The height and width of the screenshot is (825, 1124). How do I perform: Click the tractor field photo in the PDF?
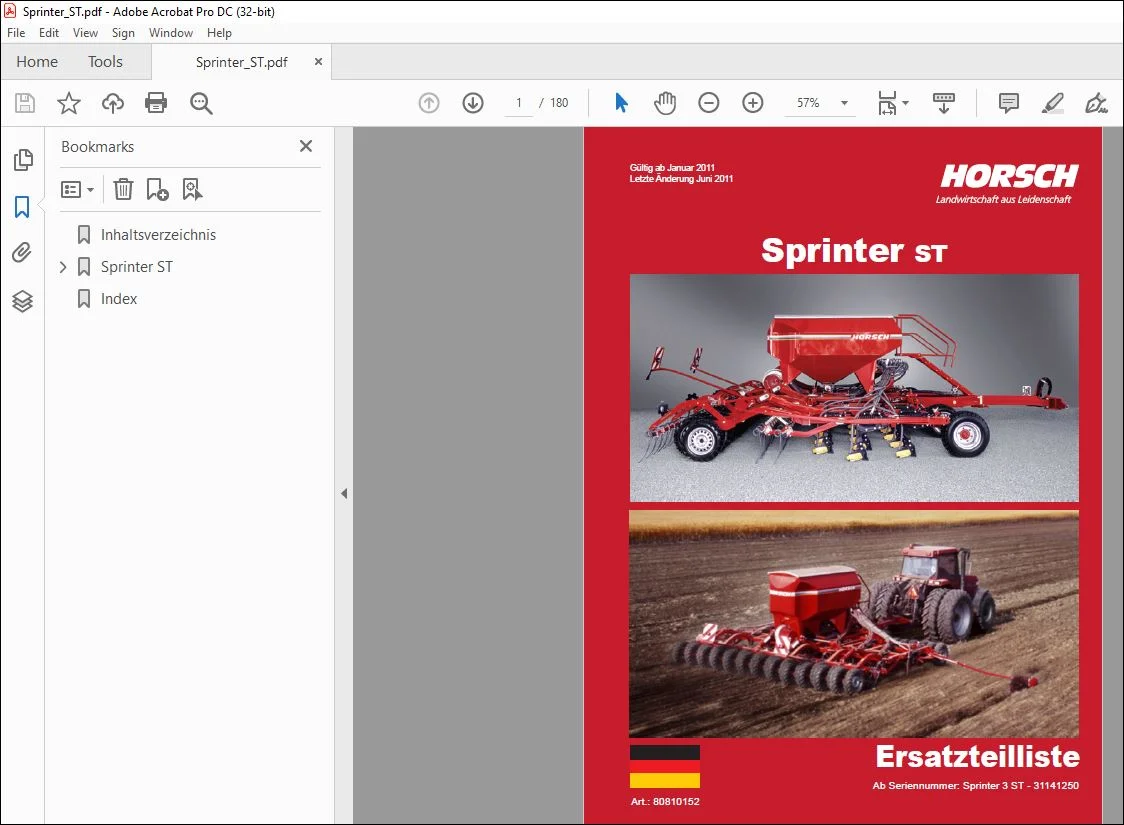pos(854,624)
